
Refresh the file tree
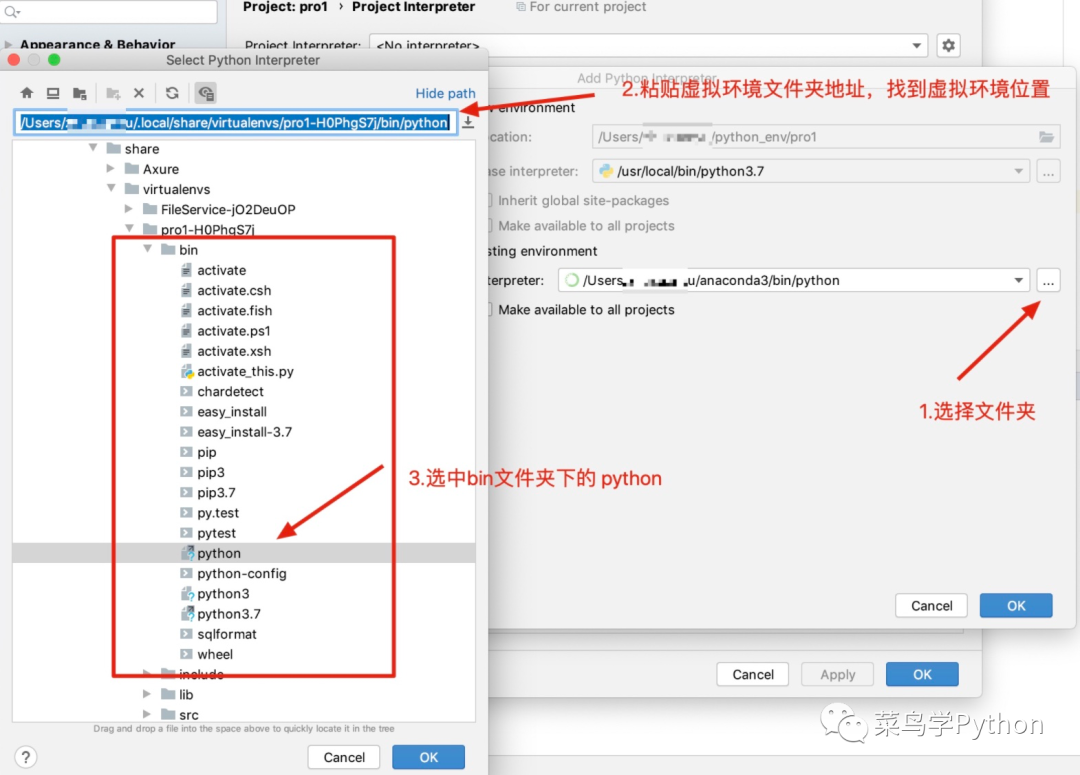point(172,93)
